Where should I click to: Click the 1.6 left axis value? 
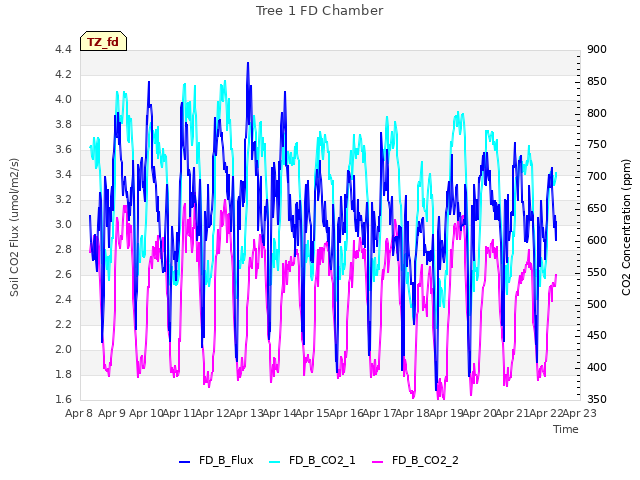[x=63, y=399]
